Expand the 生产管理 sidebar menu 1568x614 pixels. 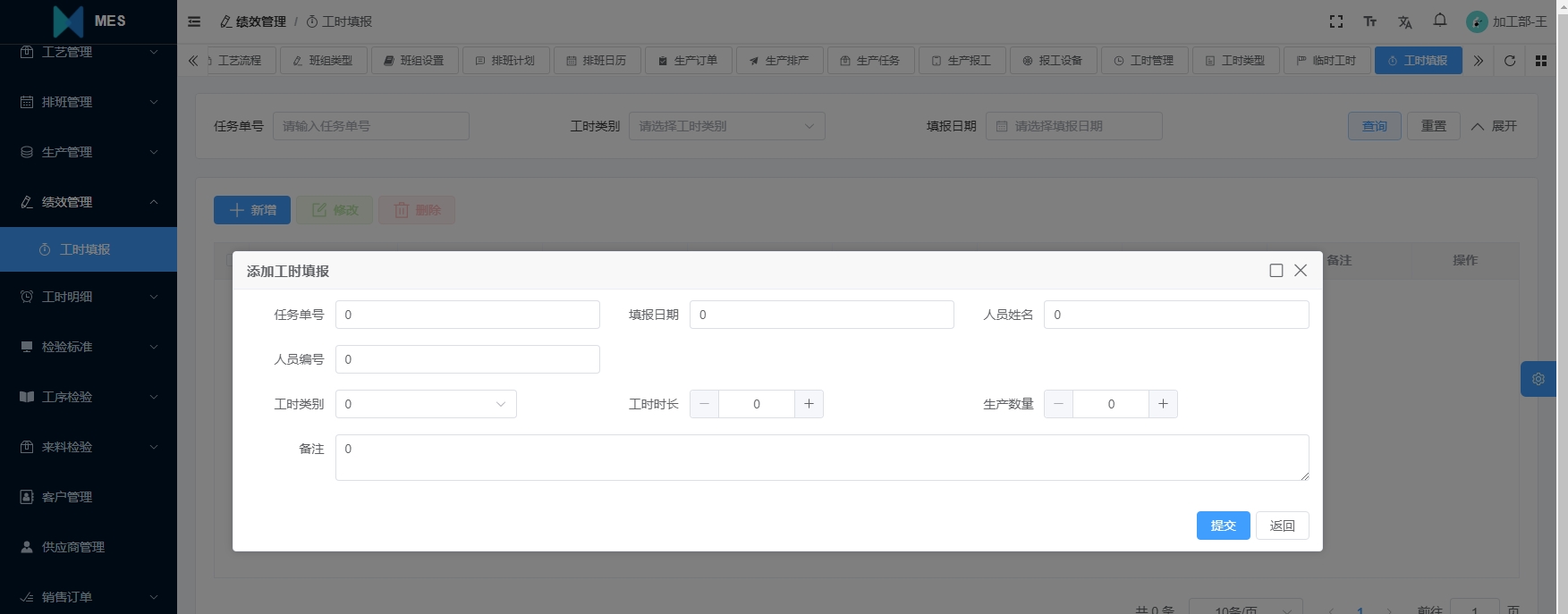(x=89, y=152)
